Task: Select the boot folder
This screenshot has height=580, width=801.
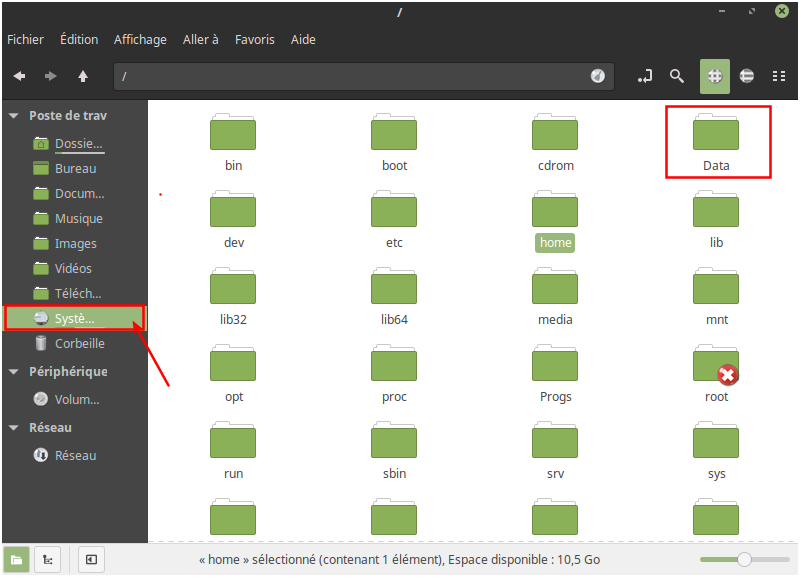Action: (x=394, y=143)
